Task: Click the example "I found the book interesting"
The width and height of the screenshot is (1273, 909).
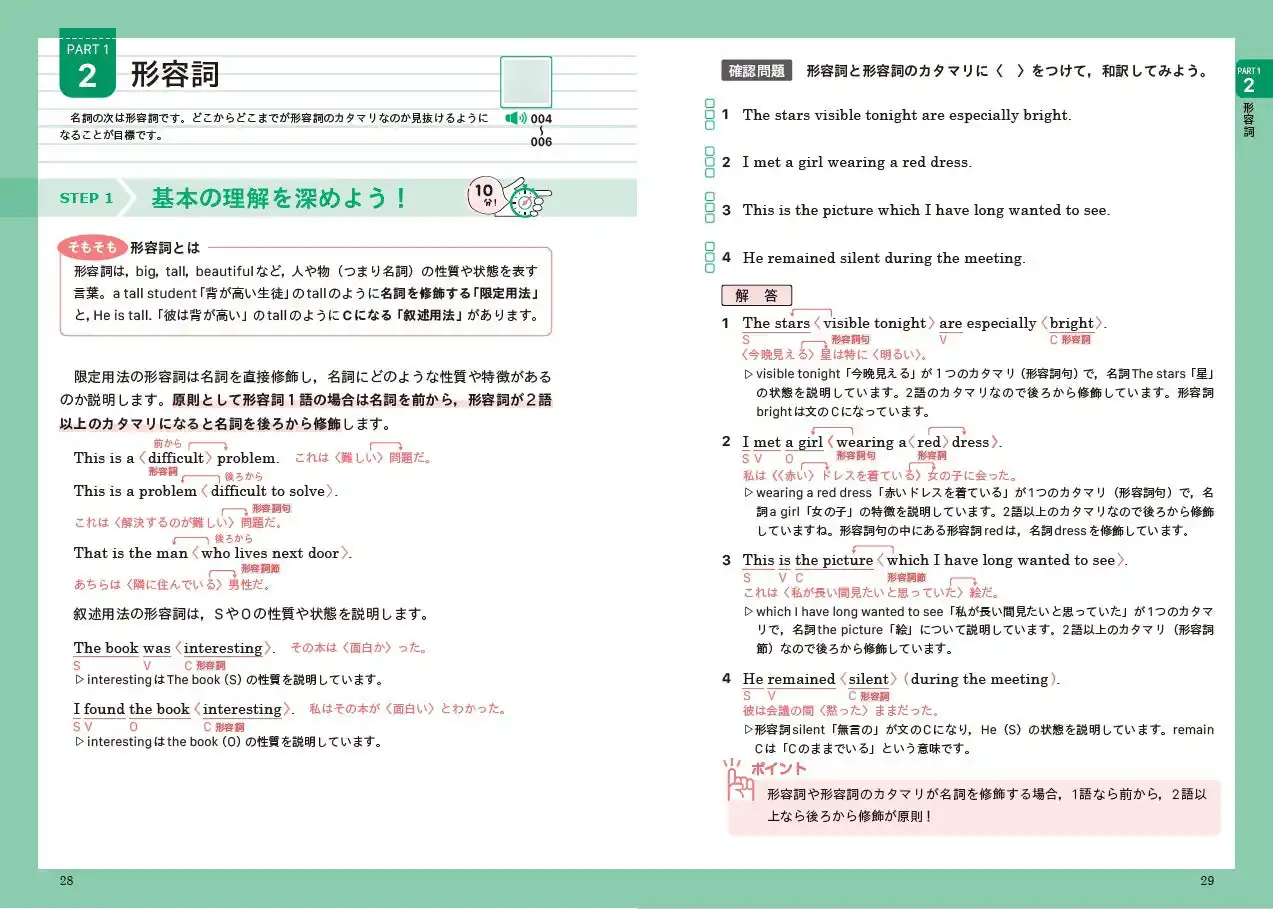Action: click(x=184, y=709)
